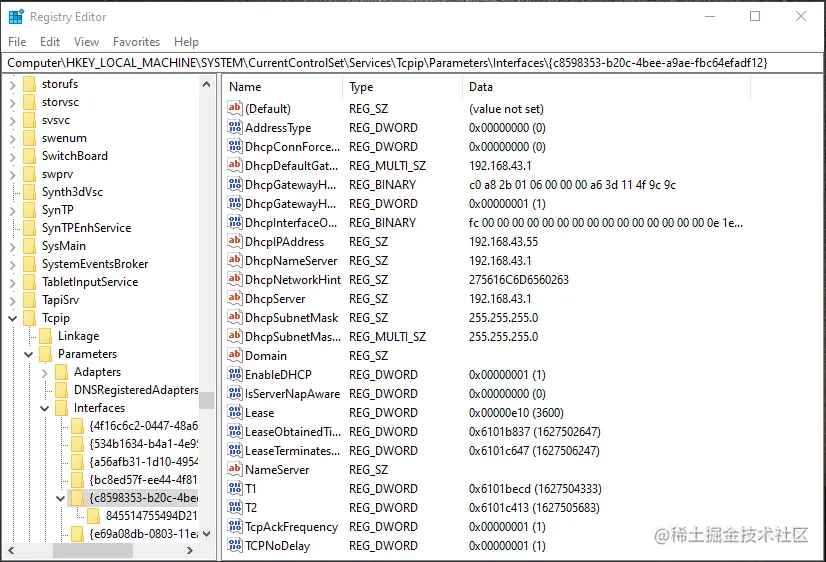
Task: Click the AddressType DWORD value icon
Action: [234, 127]
